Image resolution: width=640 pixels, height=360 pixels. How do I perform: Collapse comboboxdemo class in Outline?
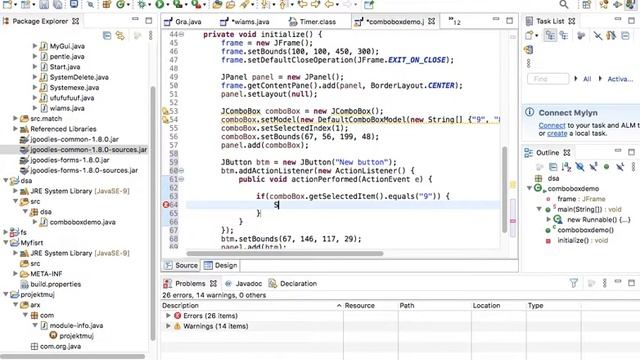tap(529, 189)
